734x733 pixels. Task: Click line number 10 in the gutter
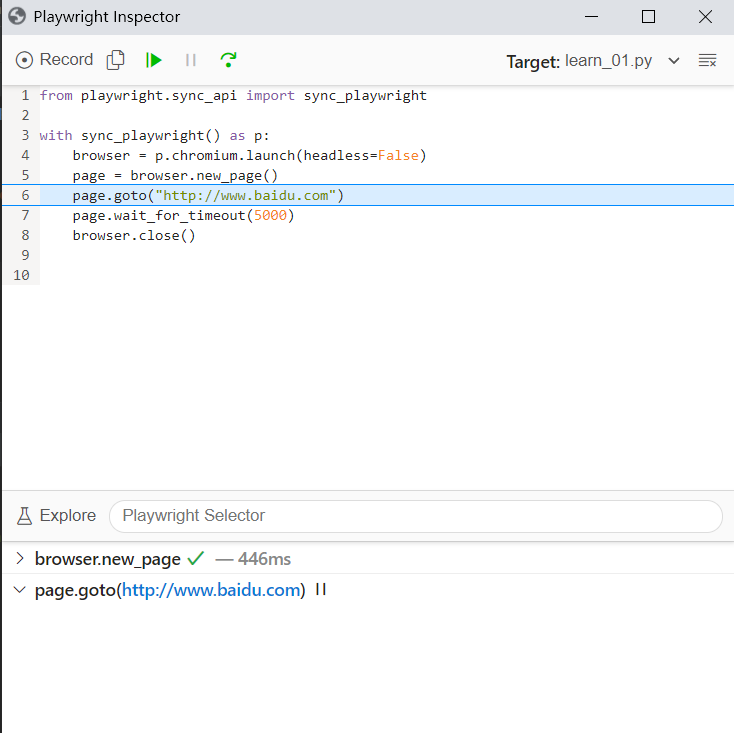coord(22,275)
